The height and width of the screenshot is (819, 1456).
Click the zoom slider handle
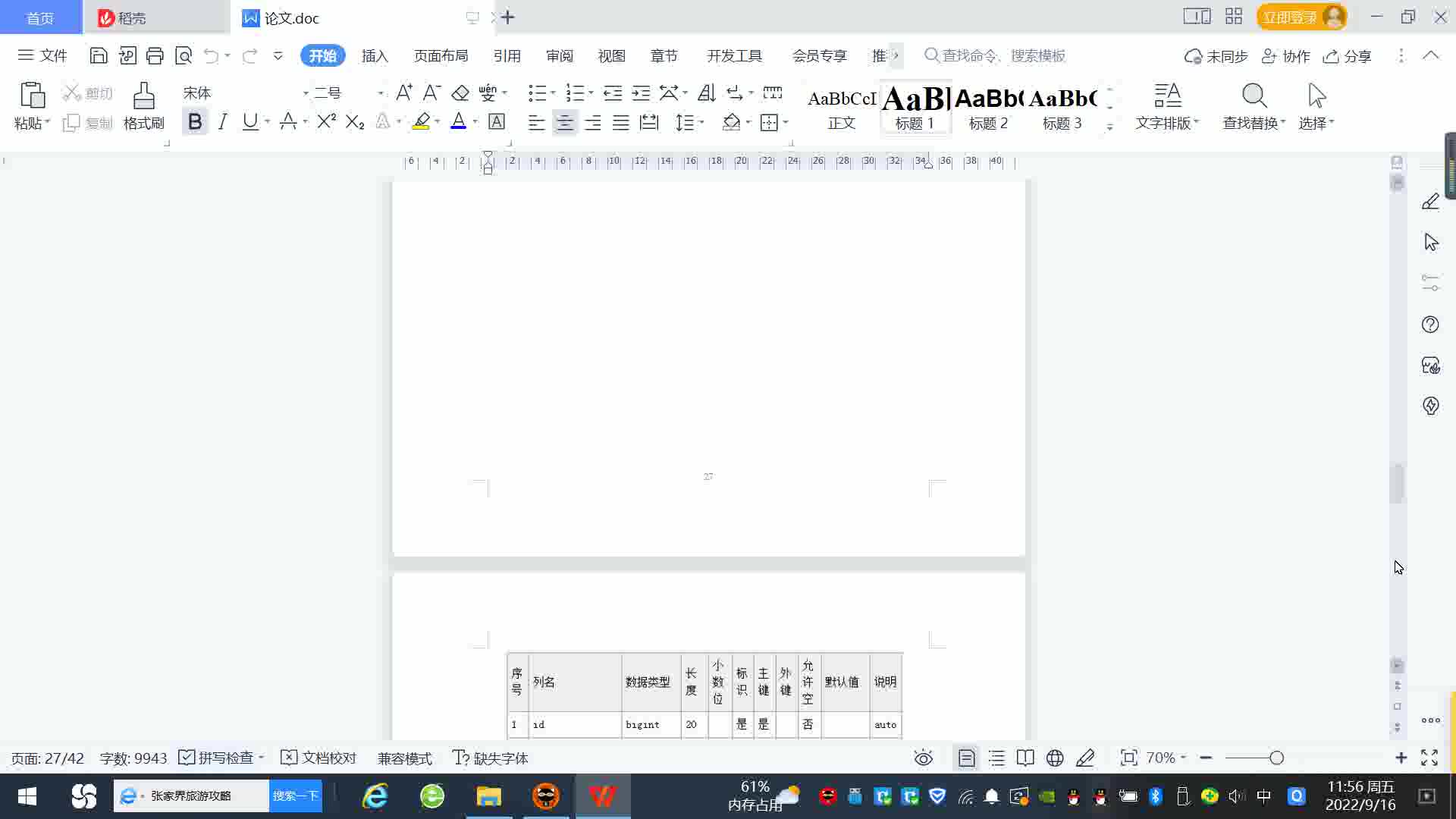(x=1276, y=758)
